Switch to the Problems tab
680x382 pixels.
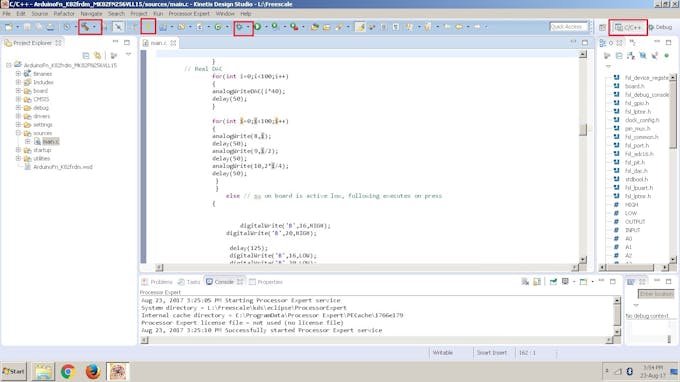pyautogui.click(x=157, y=282)
